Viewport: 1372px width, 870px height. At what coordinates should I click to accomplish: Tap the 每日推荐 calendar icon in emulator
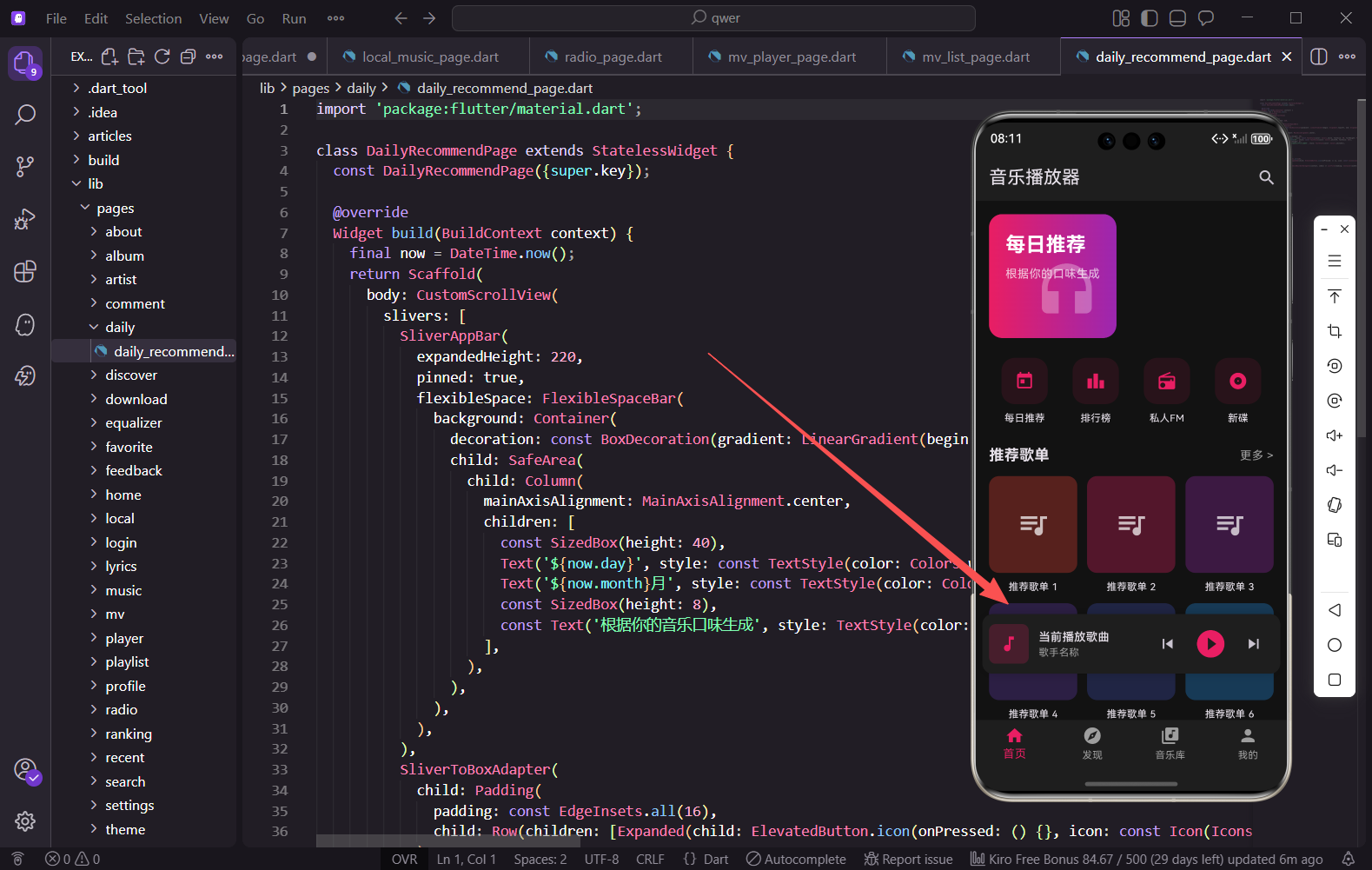click(x=1024, y=381)
